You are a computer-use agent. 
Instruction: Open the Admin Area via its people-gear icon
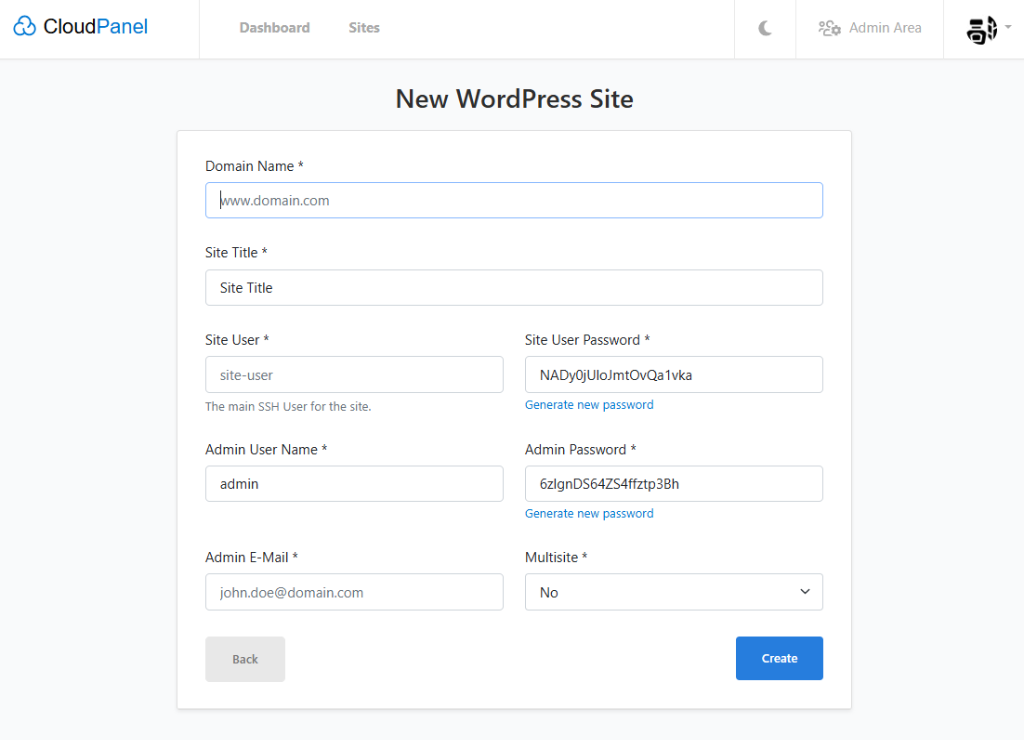pyautogui.click(x=829, y=28)
